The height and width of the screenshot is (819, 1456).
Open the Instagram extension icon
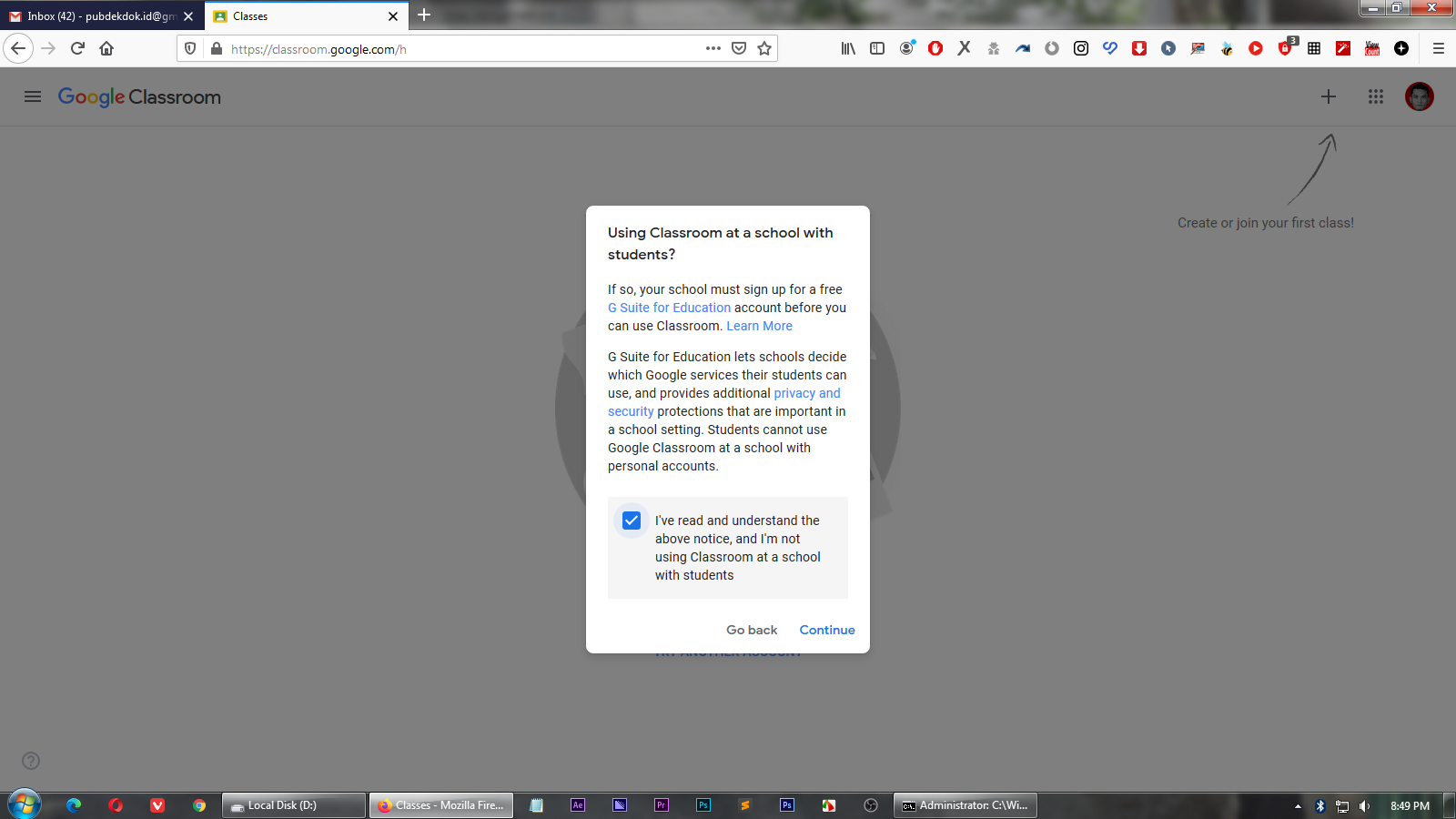click(1081, 48)
